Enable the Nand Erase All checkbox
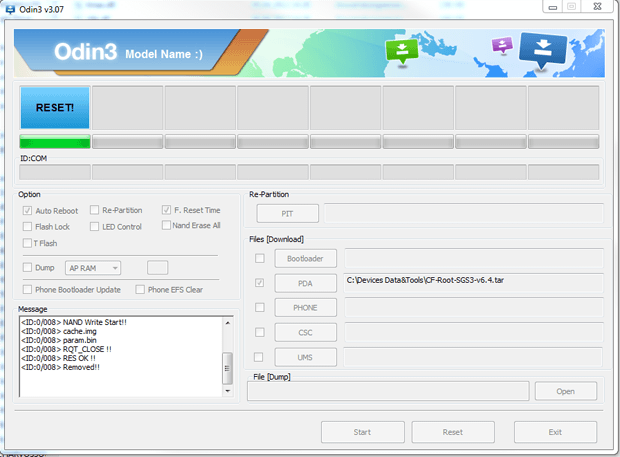 pos(166,225)
